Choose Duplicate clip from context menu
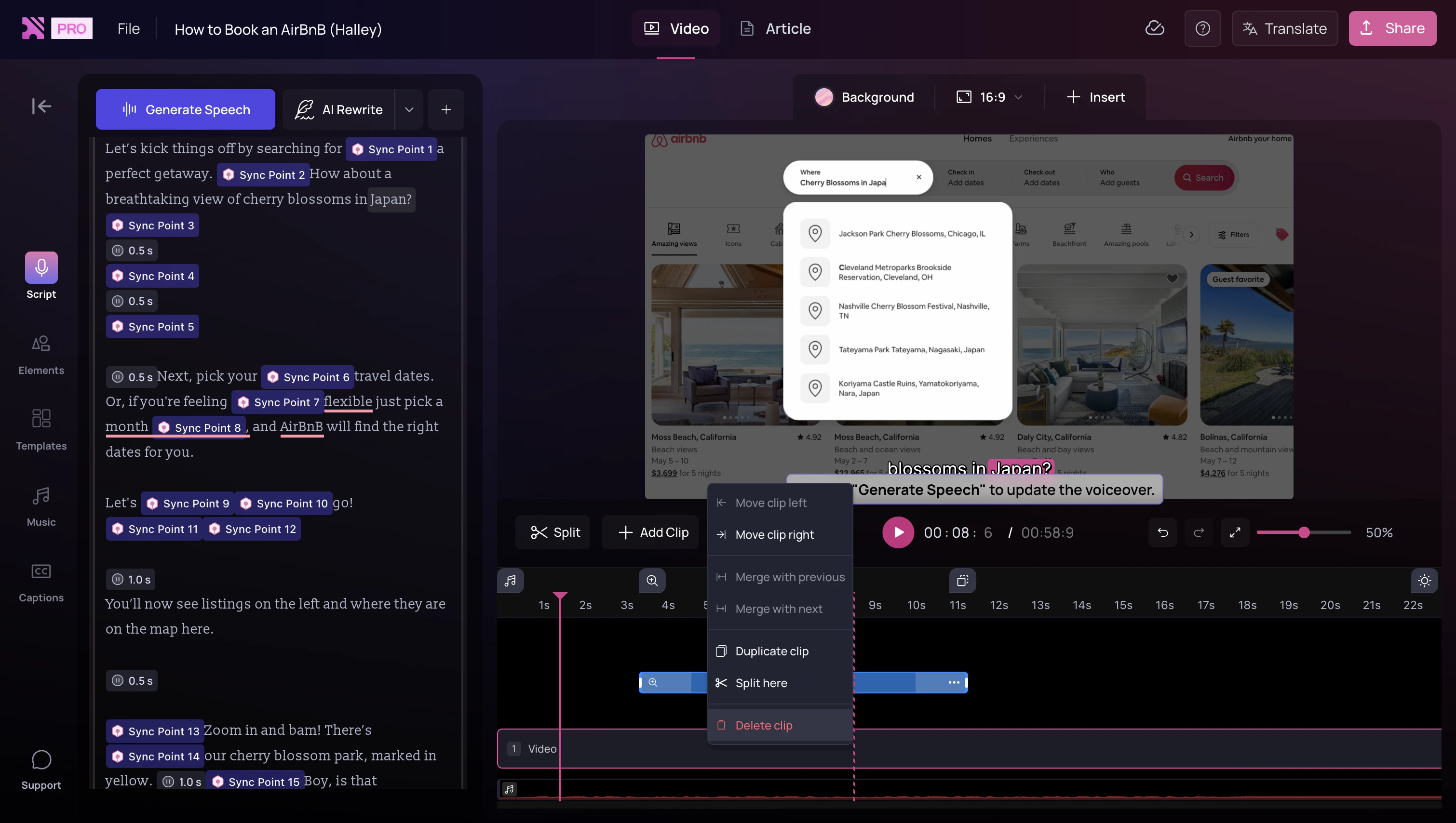The image size is (1456, 823). tap(780, 651)
